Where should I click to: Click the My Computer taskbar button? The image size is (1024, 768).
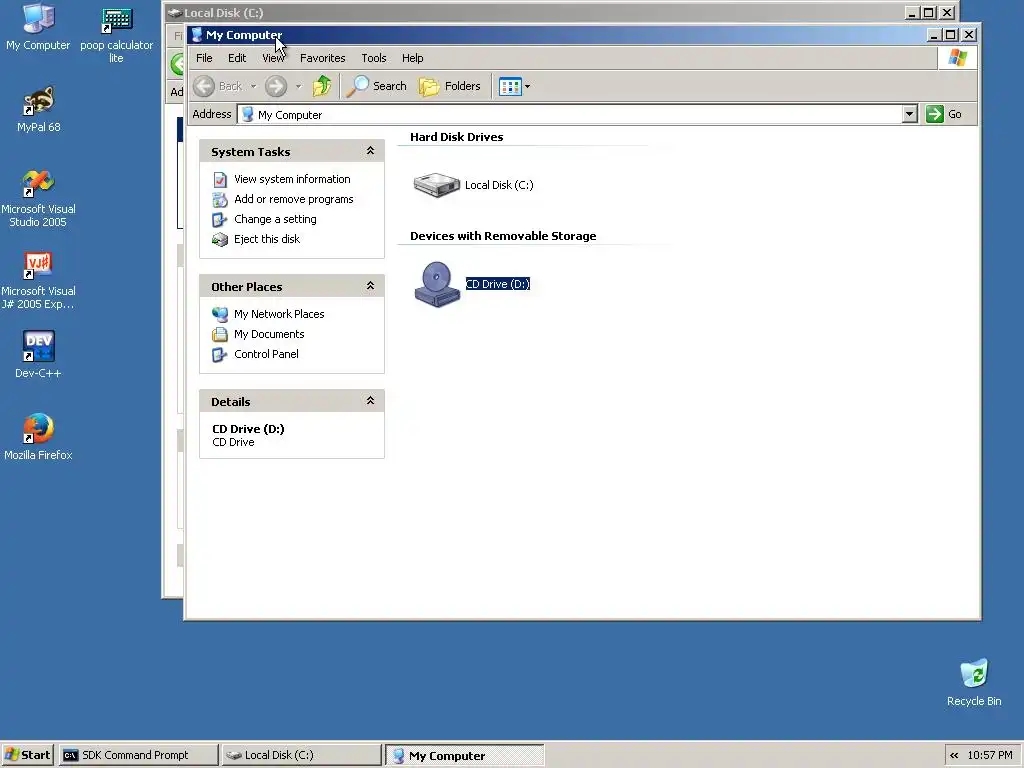click(464, 756)
